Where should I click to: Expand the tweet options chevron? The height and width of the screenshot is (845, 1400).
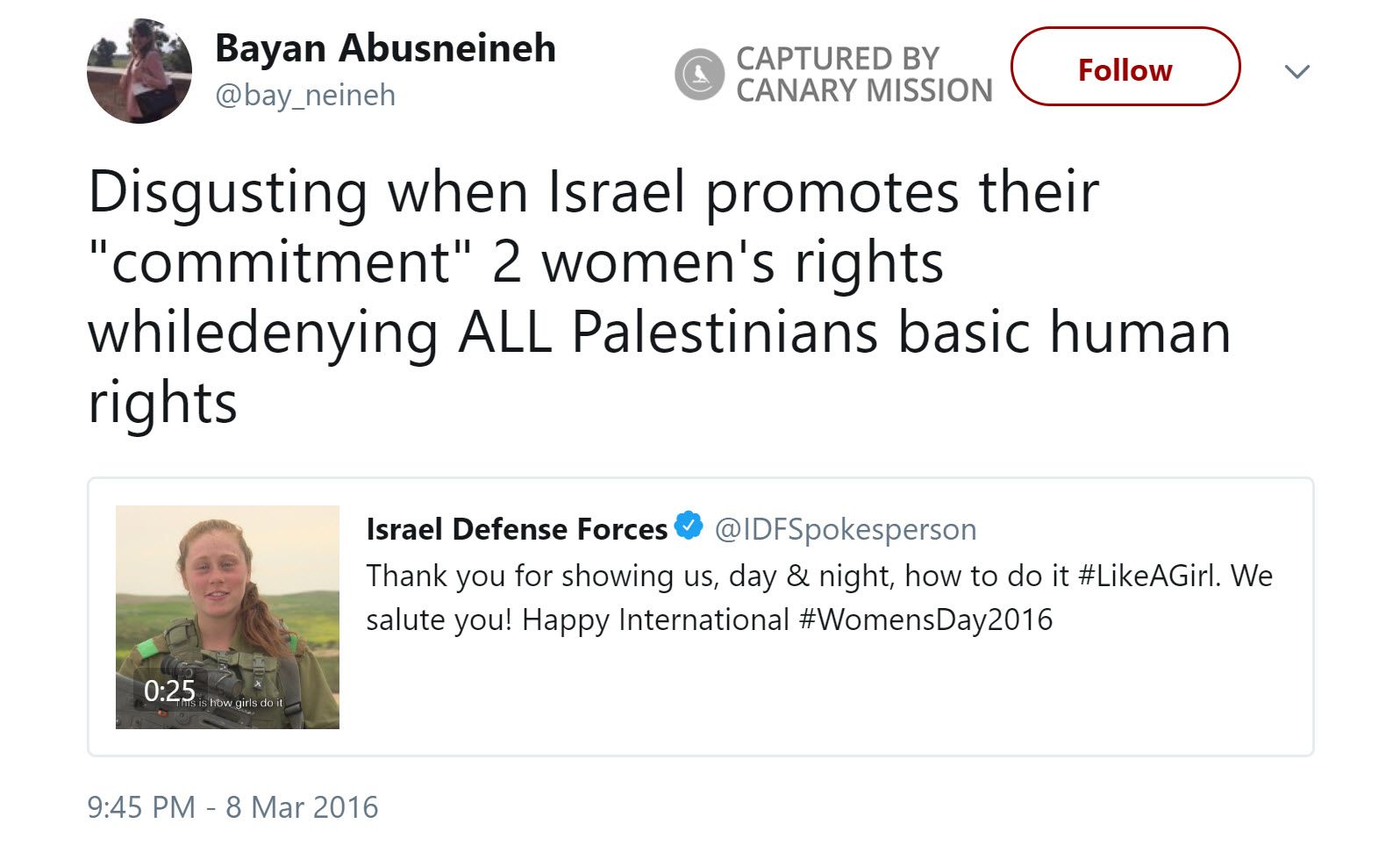tap(1296, 71)
